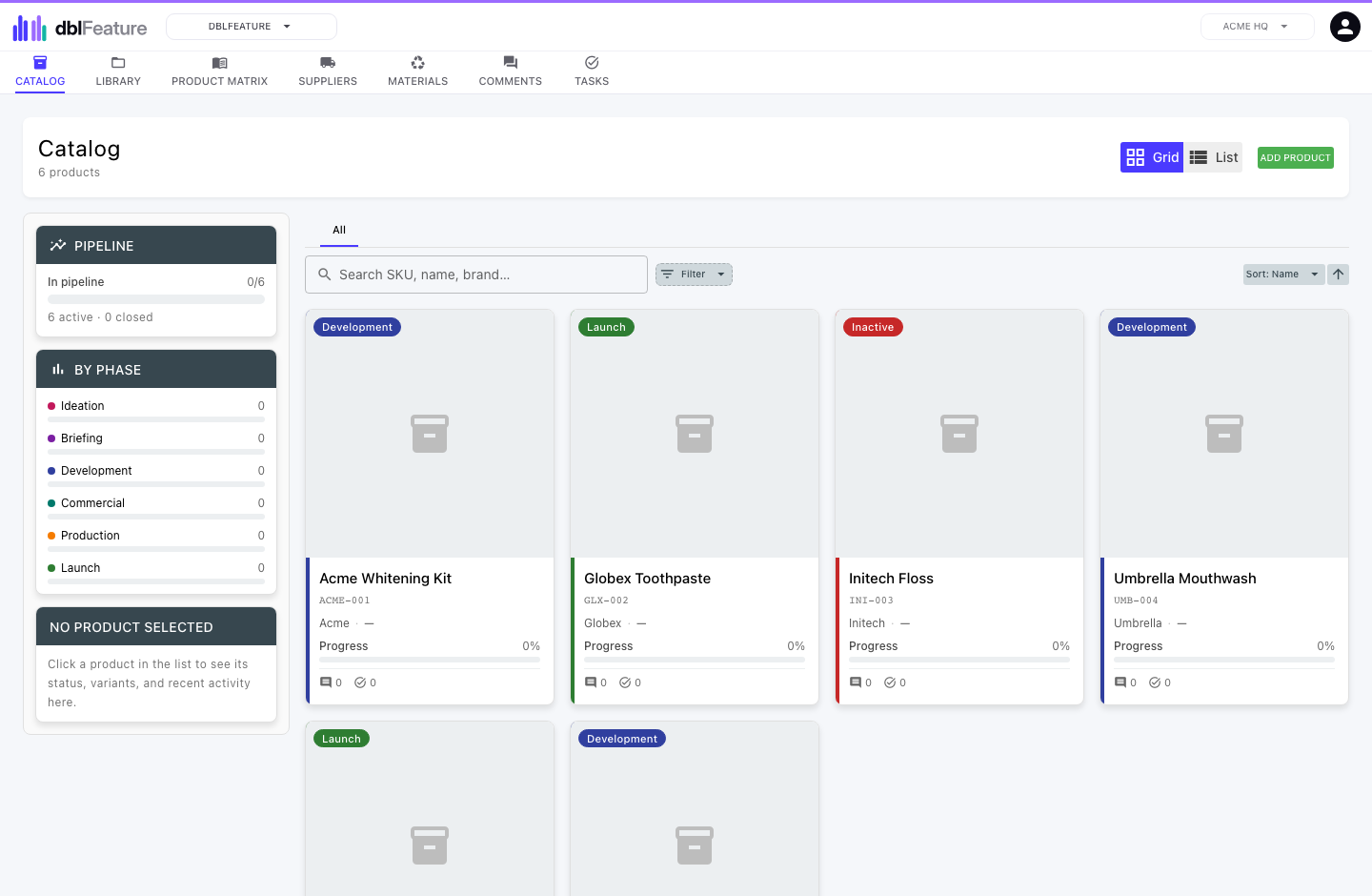Switch to Grid view
1372x896 pixels.
(x=1152, y=157)
